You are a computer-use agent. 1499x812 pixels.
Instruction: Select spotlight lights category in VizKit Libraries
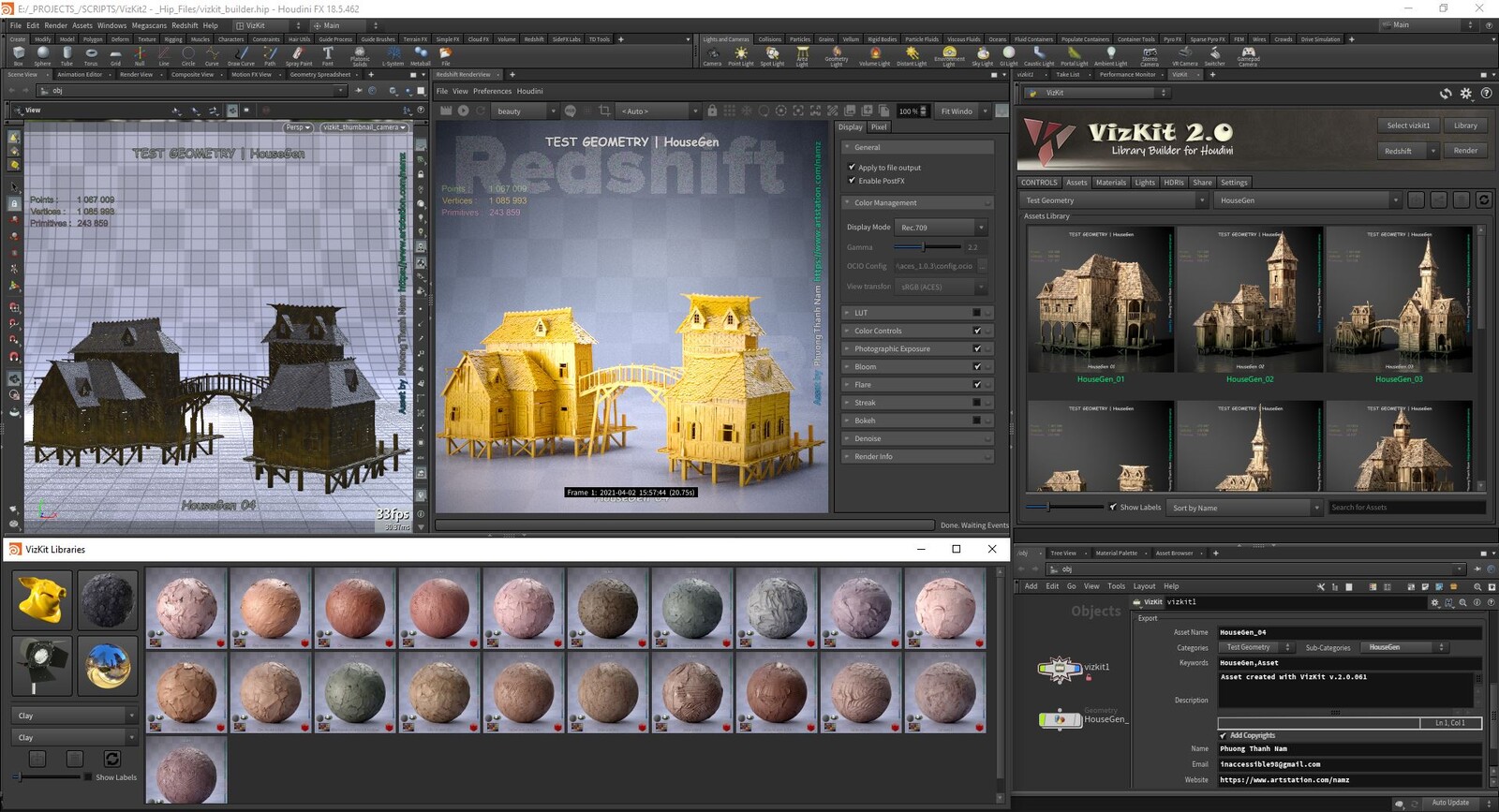coord(42,666)
